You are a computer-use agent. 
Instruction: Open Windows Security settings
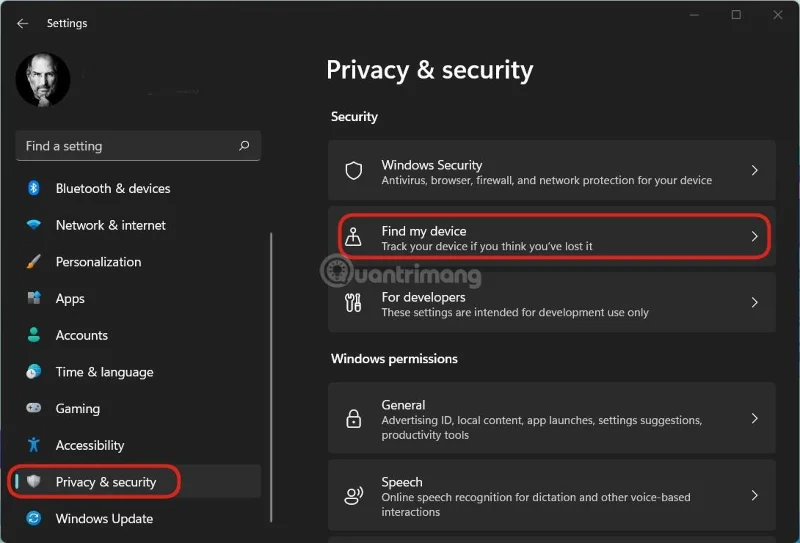552,170
